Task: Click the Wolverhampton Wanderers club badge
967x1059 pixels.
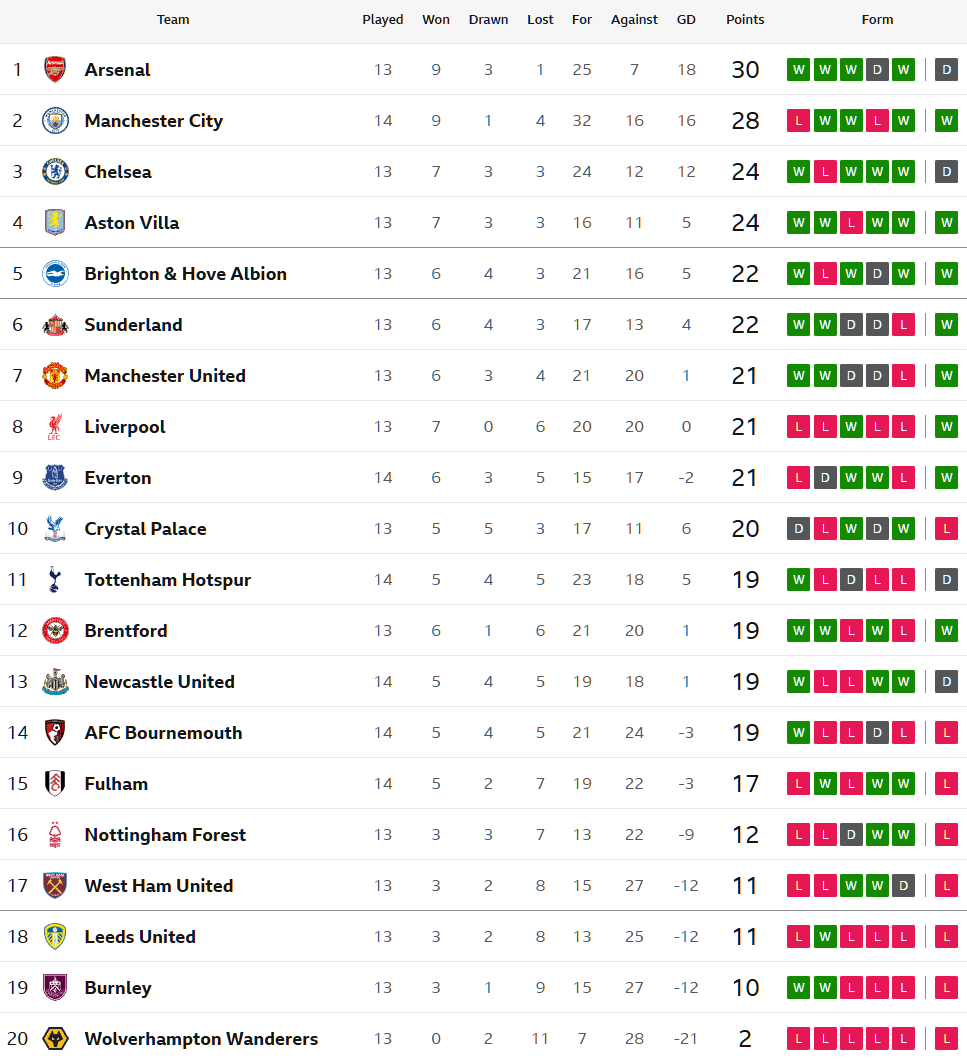Action: point(55,1039)
